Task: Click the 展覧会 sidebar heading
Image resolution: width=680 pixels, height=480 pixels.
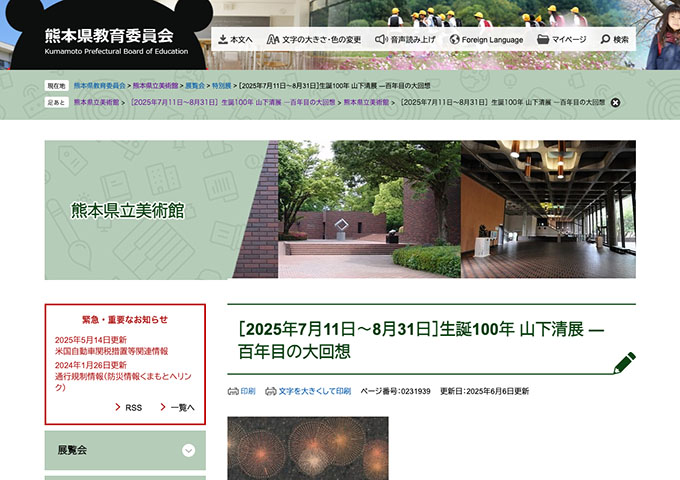Action: 72,450
